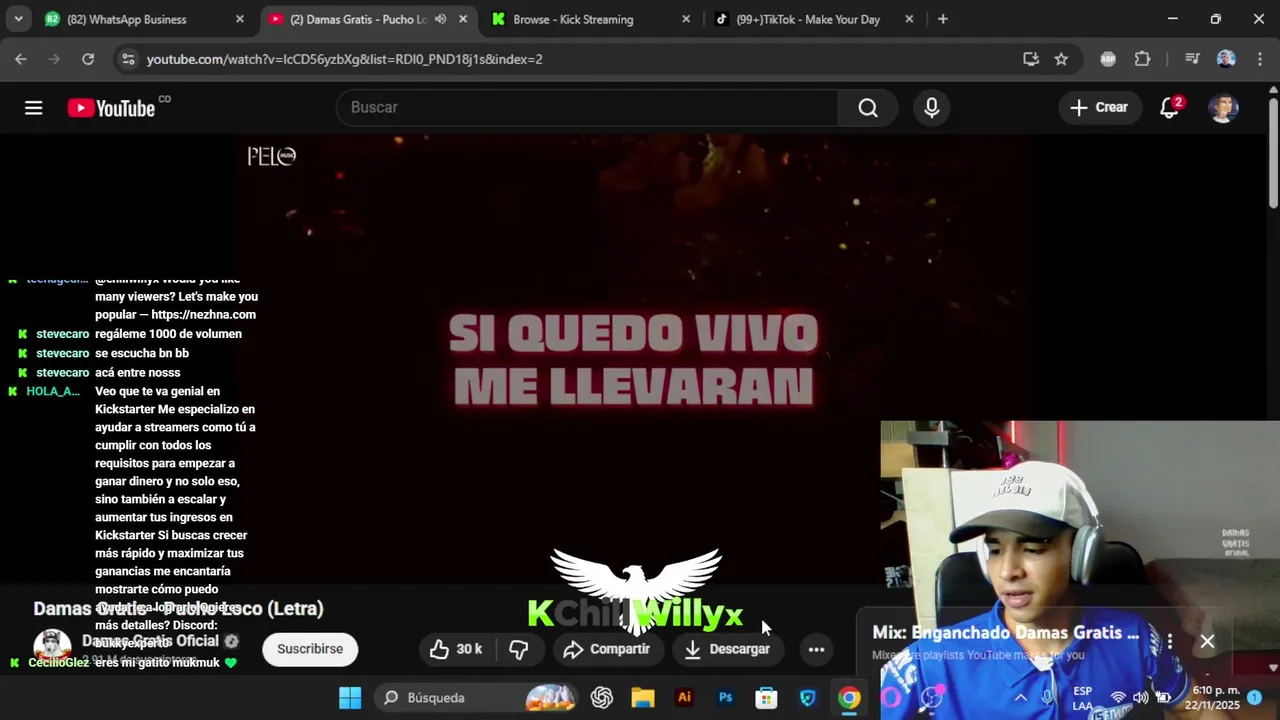Open more actions three-dot menu under video
1280x720 pixels.
click(816, 649)
